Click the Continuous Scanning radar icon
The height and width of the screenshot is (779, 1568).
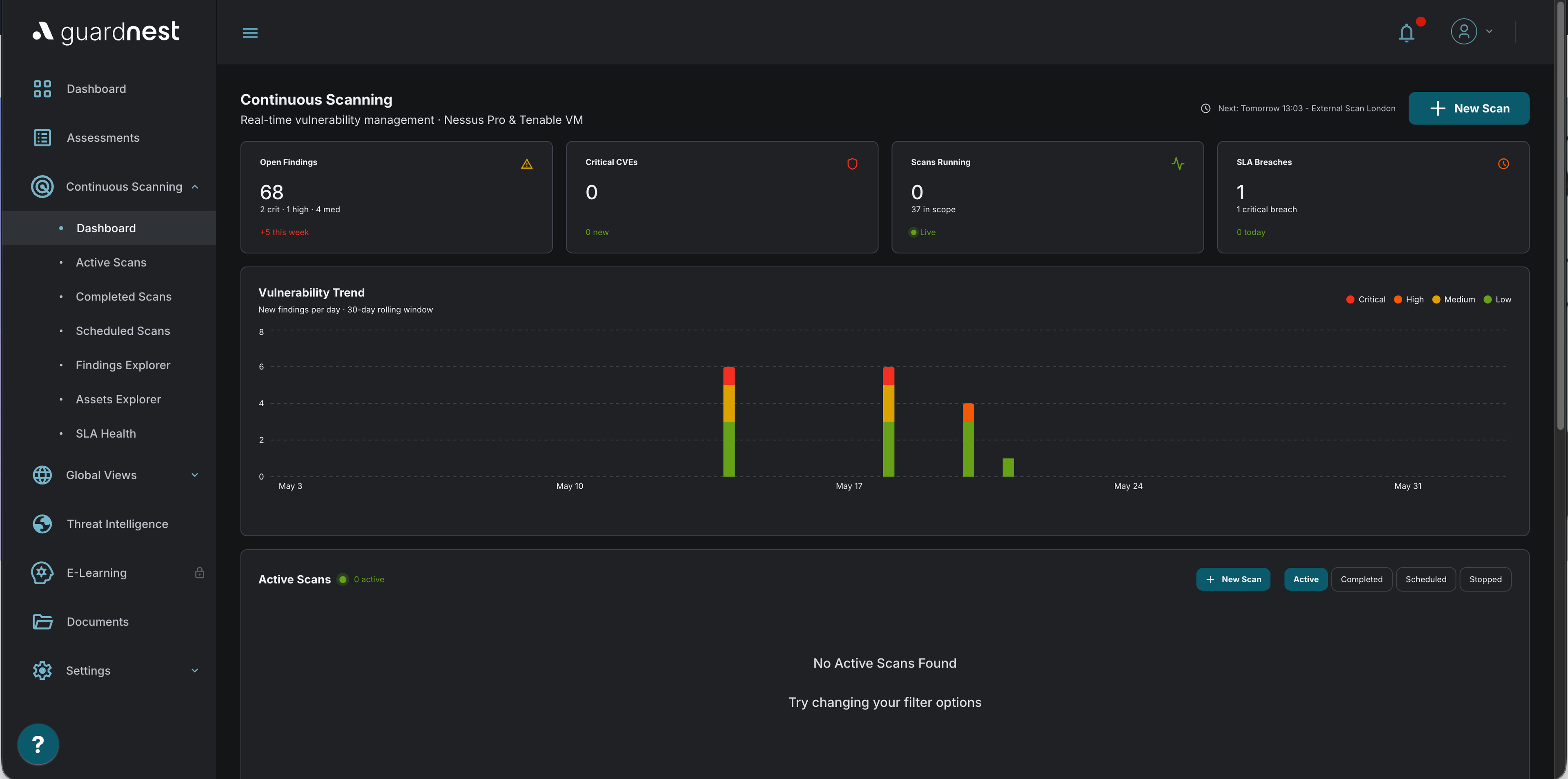click(x=42, y=187)
